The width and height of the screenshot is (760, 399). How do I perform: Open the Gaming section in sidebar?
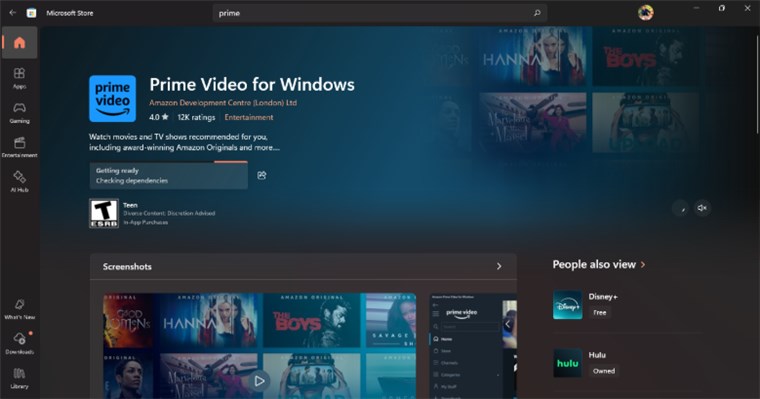pyautogui.click(x=19, y=112)
